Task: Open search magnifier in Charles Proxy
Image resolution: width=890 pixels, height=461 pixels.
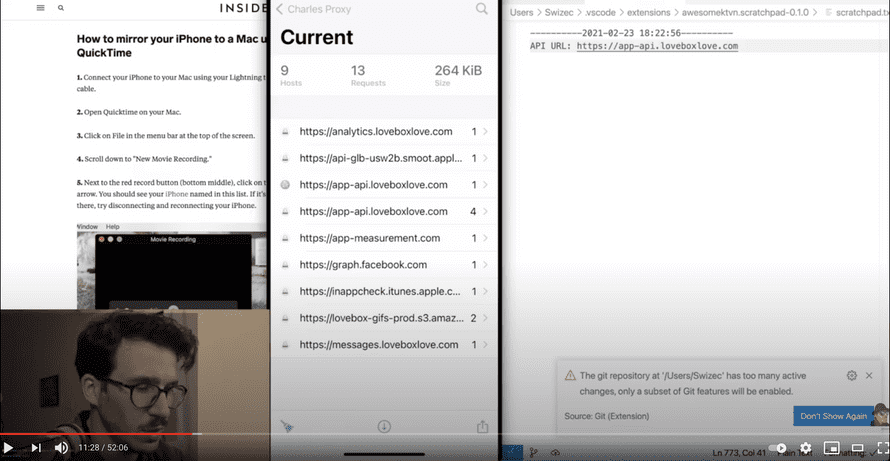Action: pyautogui.click(x=481, y=9)
